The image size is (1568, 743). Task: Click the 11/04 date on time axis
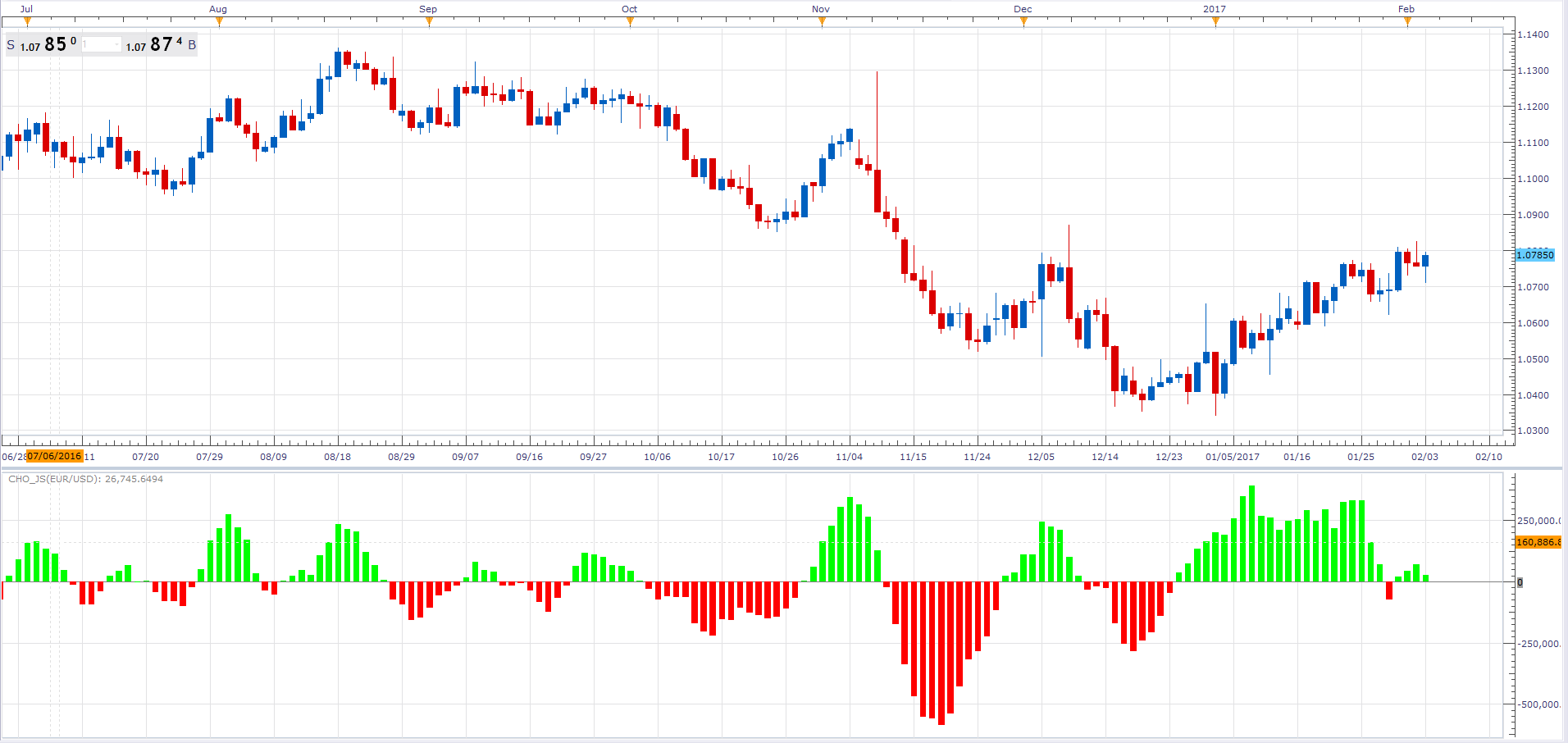[x=850, y=457]
